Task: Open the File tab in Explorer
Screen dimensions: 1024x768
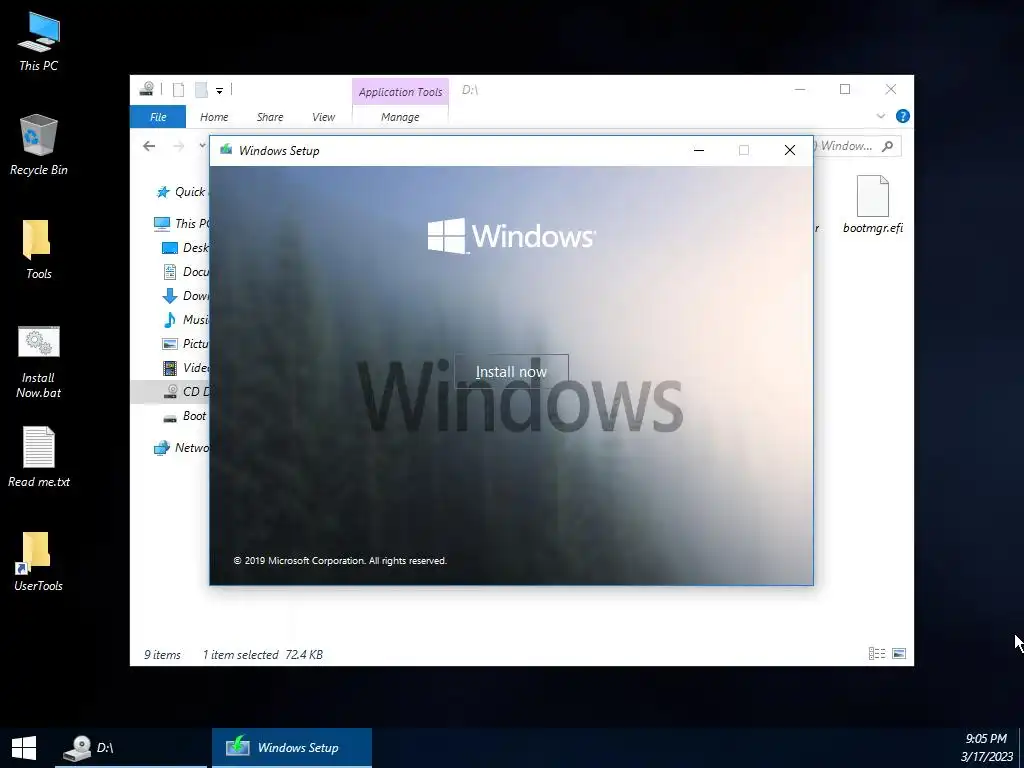Action: pos(158,117)
